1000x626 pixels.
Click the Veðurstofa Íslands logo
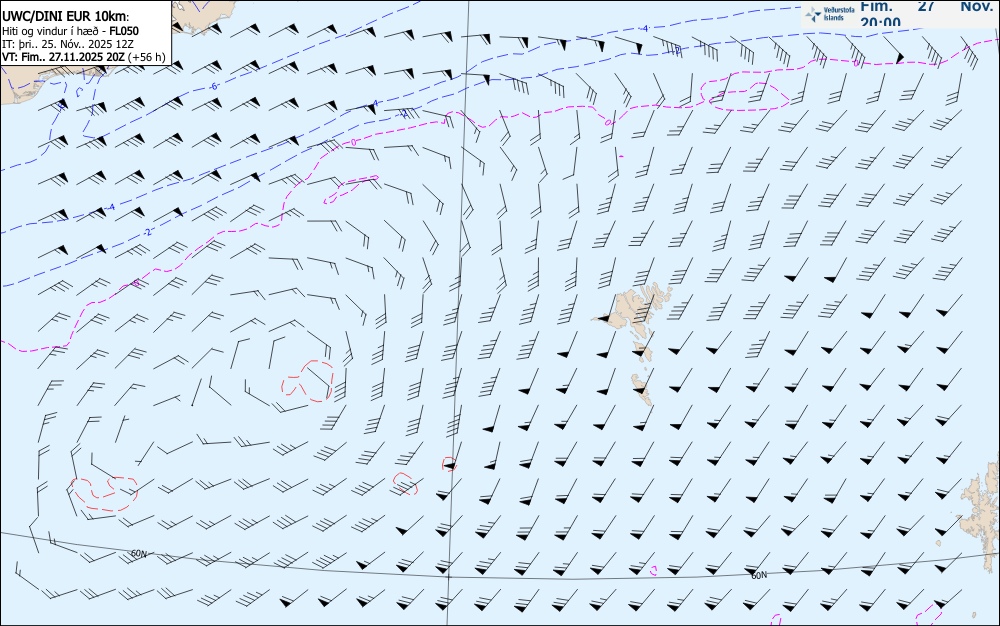[x=830, y=14]
